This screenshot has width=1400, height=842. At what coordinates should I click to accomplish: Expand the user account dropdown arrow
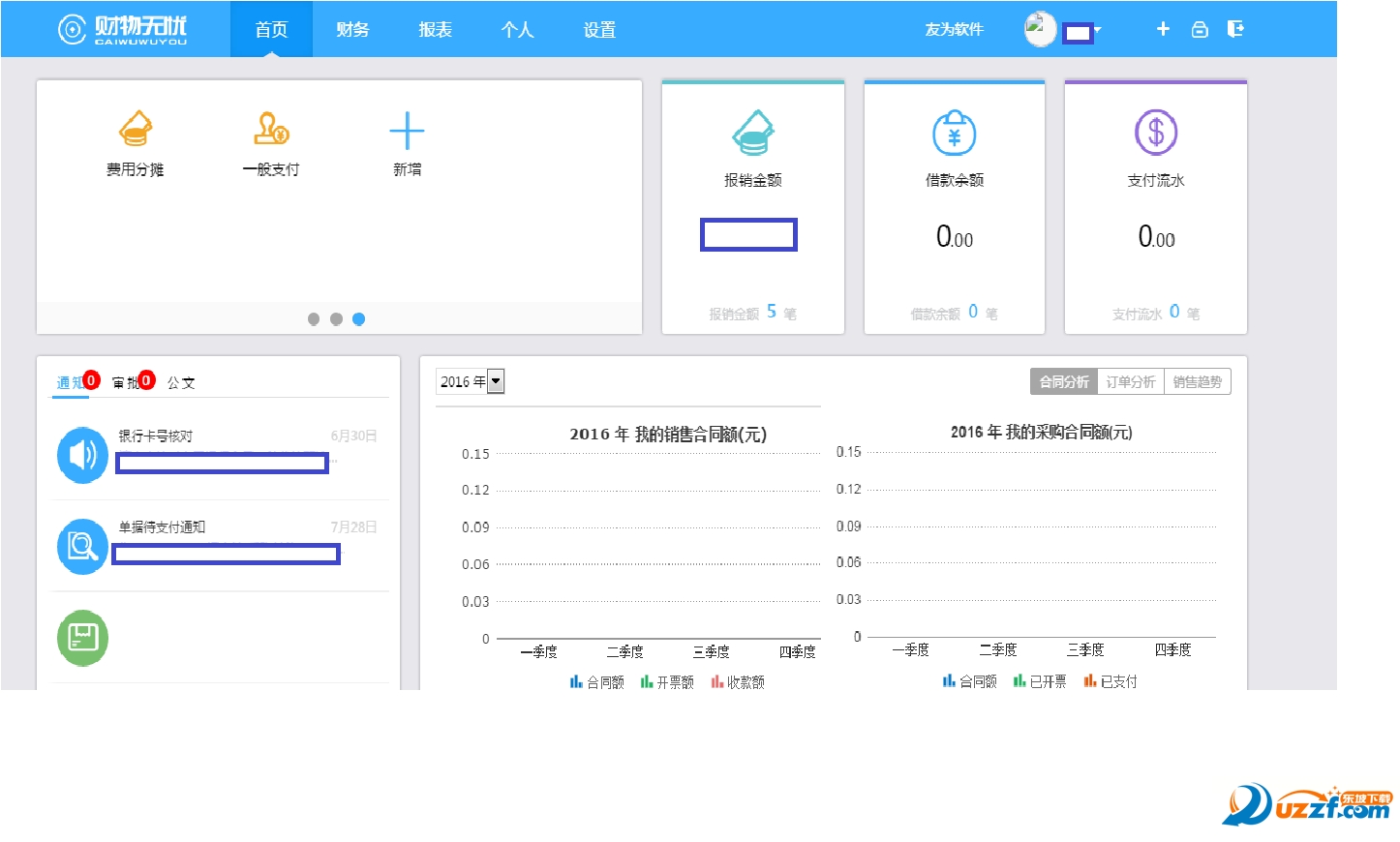coord(1097,30)
